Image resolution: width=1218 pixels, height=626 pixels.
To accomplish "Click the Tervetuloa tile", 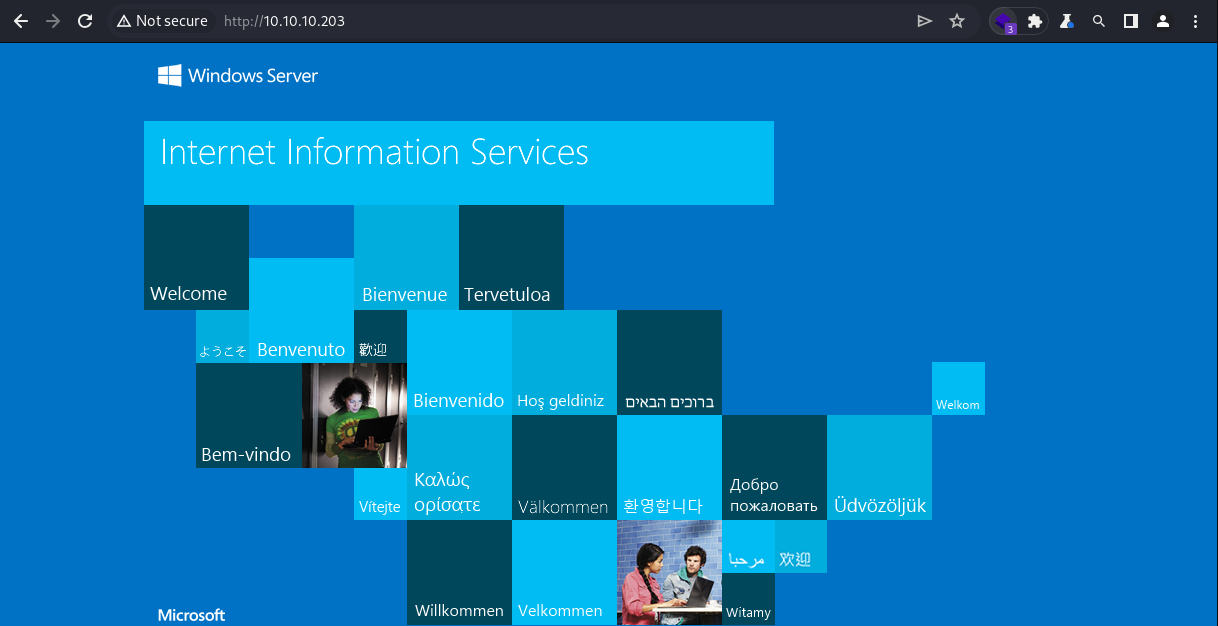I will (x=511, y=257).
